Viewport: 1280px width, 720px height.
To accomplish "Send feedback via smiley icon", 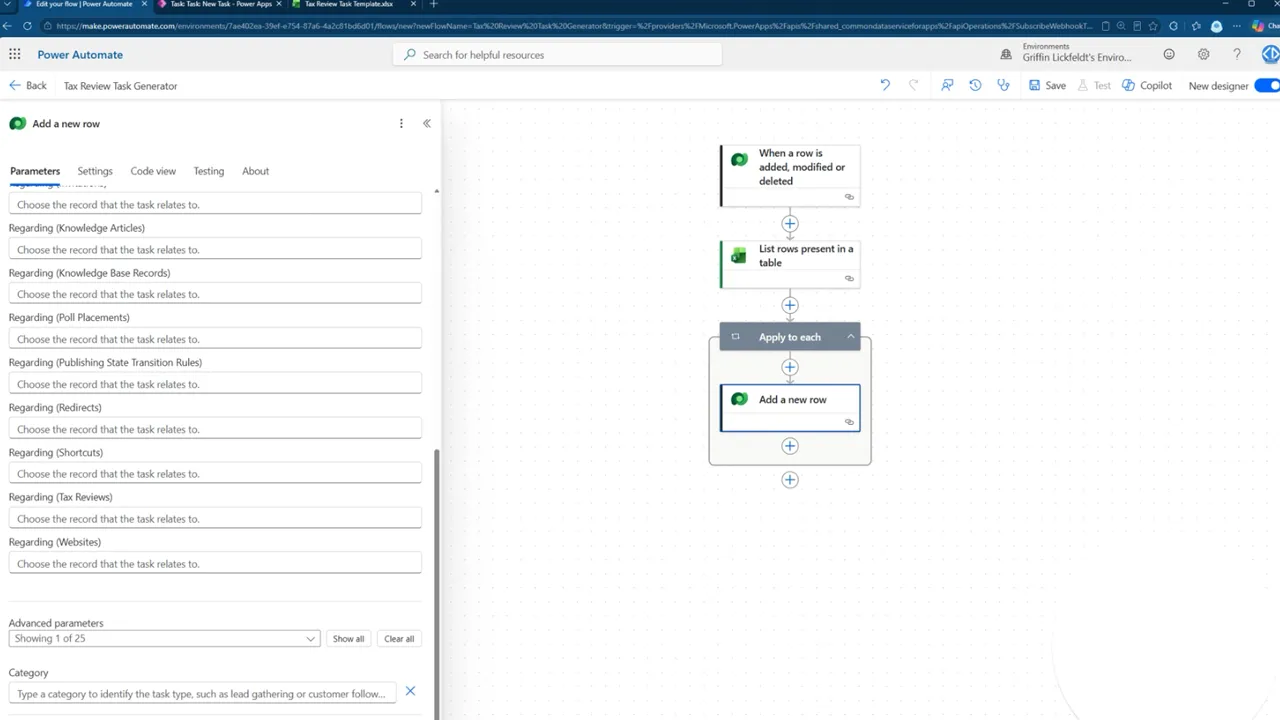I will [x=1169, y=54].
